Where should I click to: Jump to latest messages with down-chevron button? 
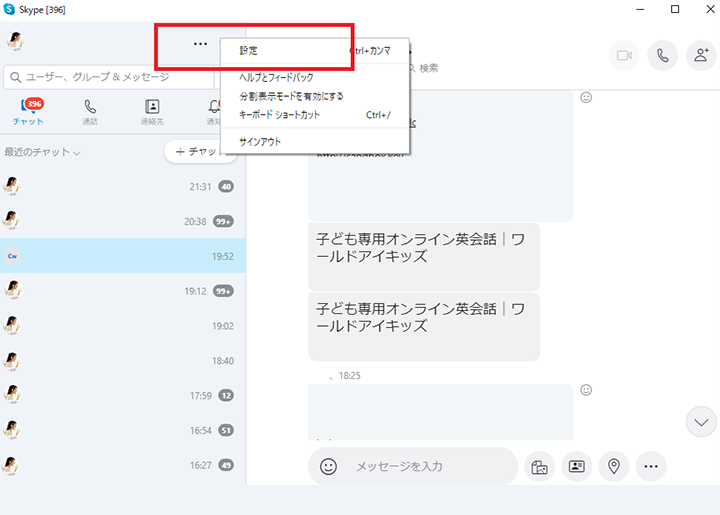(x=701, y=422)
